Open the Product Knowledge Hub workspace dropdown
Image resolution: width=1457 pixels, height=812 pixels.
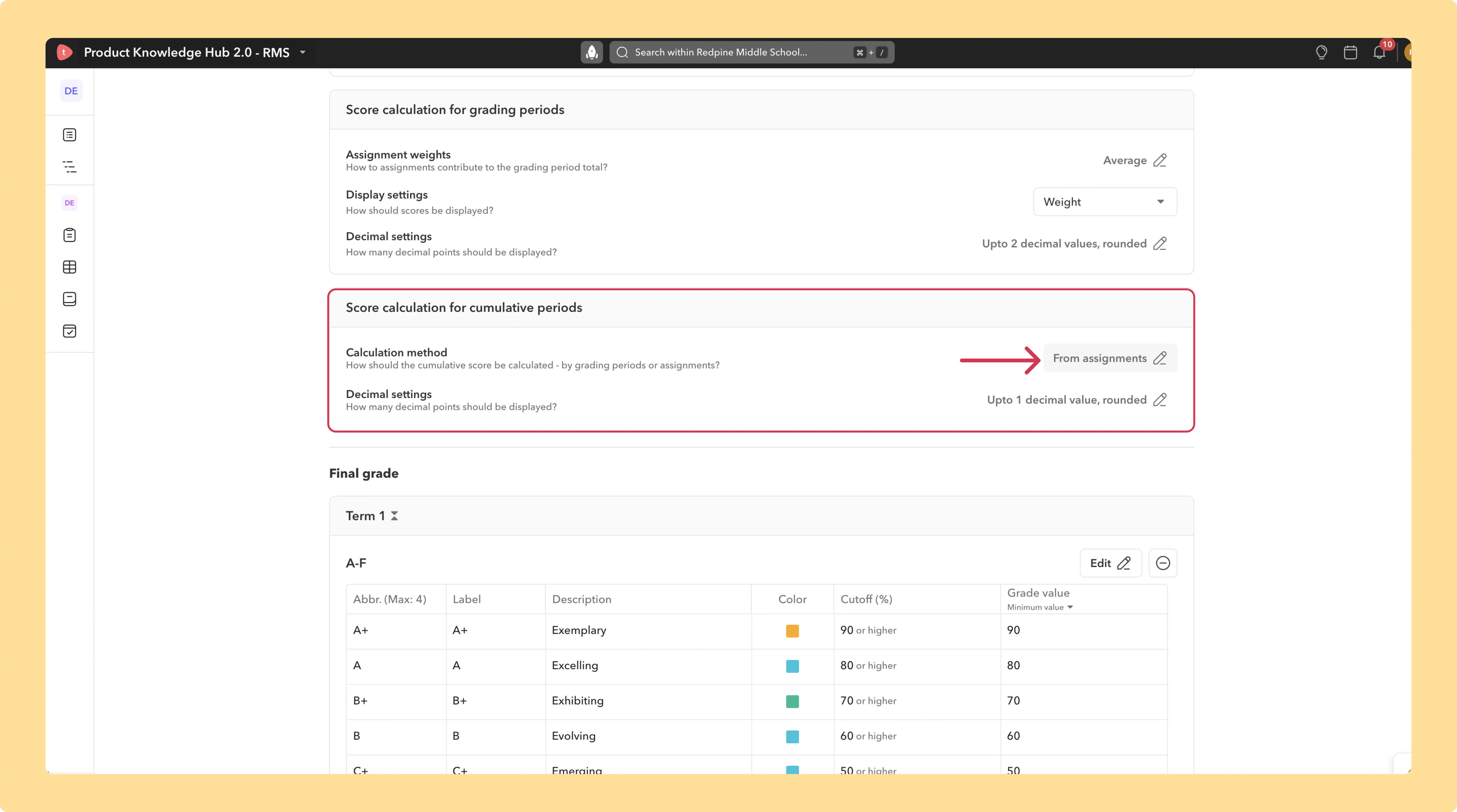pyautogui.click(x=303, y=53)
